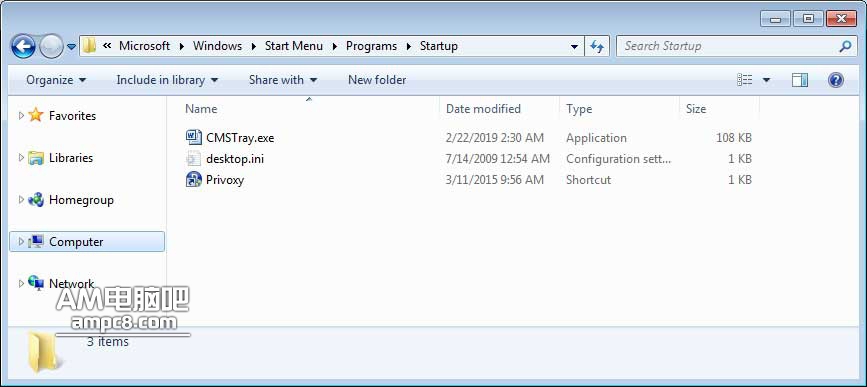The height and width of the screenshot is (387, 867).
Task: Select Libraries label in sidebar
Action: pyautogui.click(x=71, y=158)
